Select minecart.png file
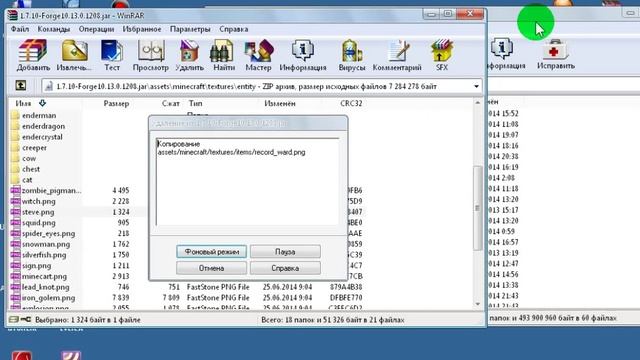 (39, 276)
